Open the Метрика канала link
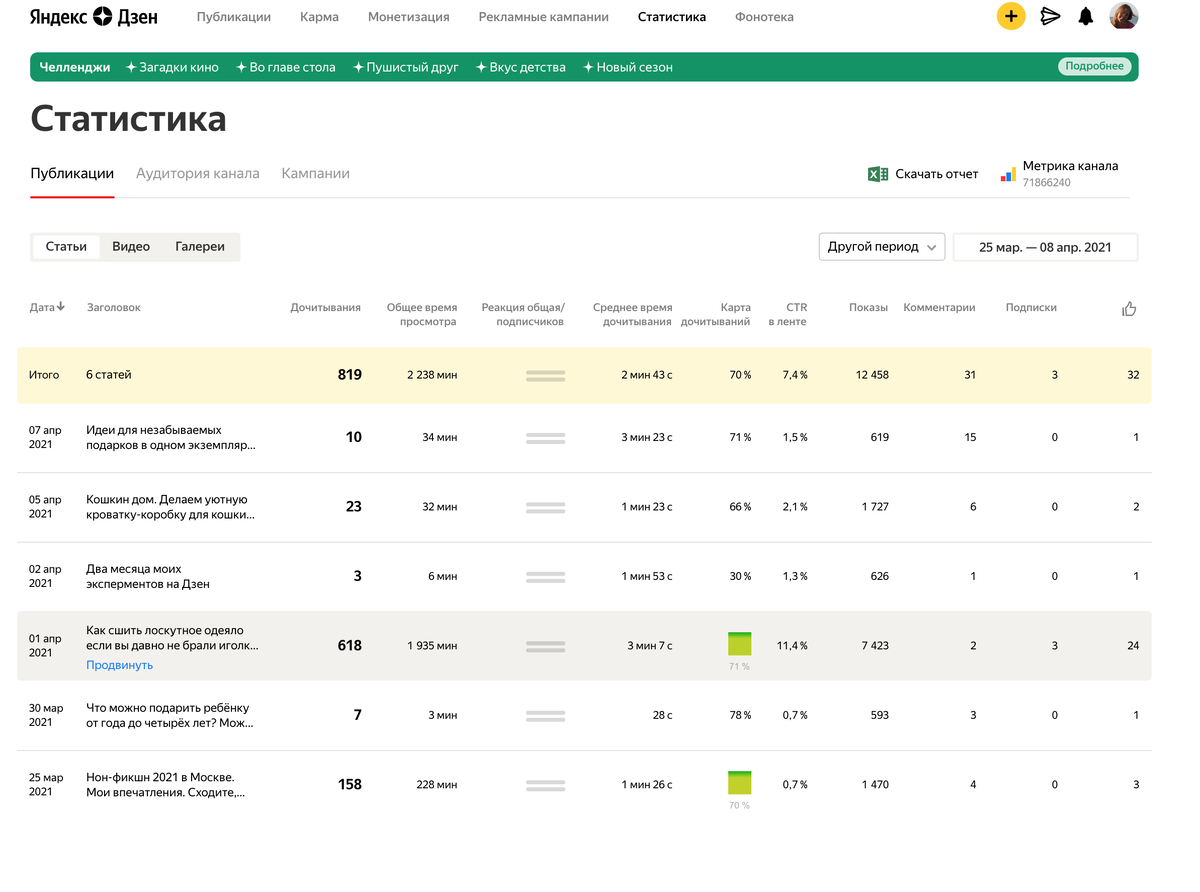 [1071, 167]
